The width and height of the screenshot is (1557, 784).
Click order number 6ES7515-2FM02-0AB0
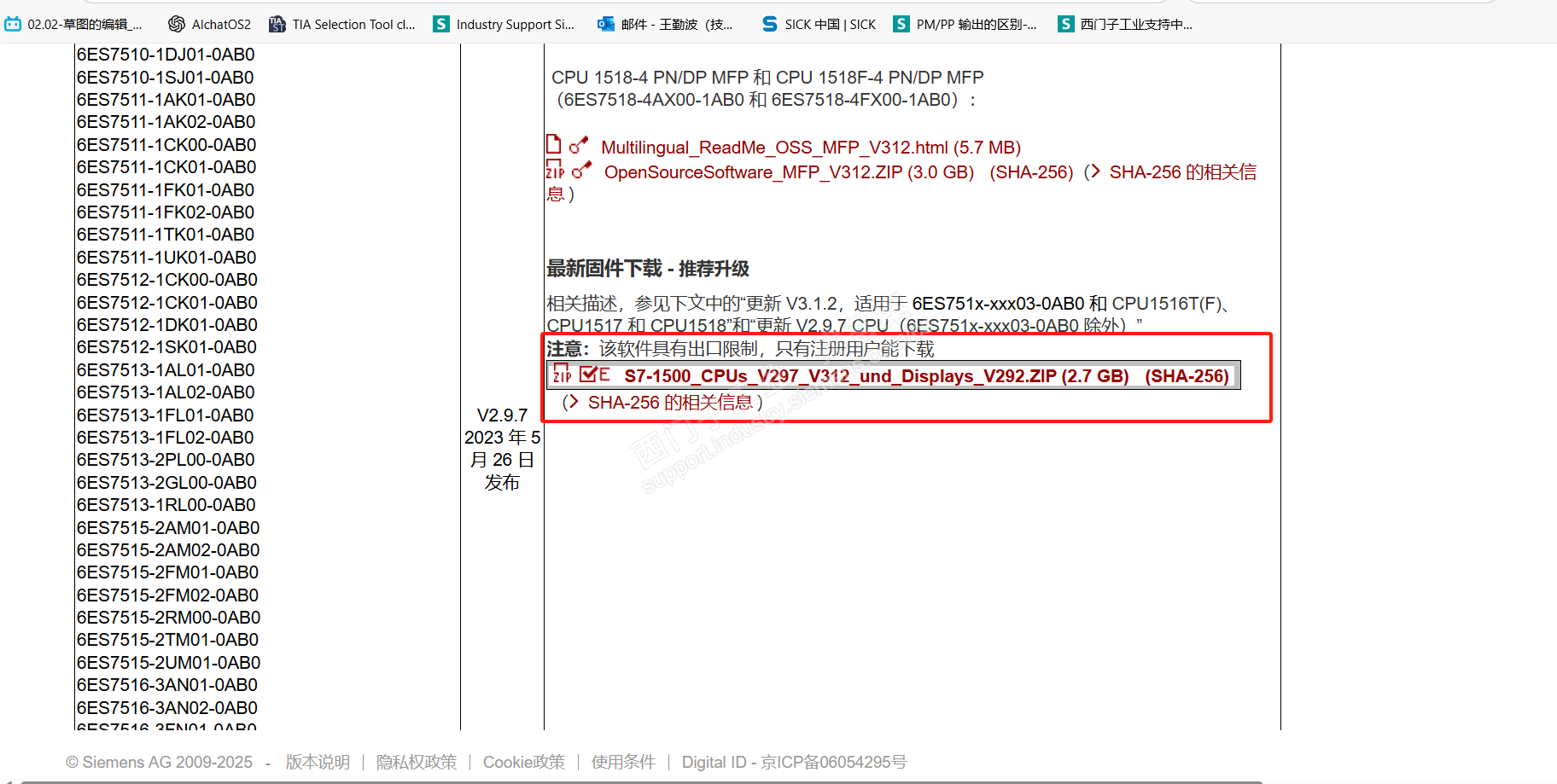pos(167,595)
